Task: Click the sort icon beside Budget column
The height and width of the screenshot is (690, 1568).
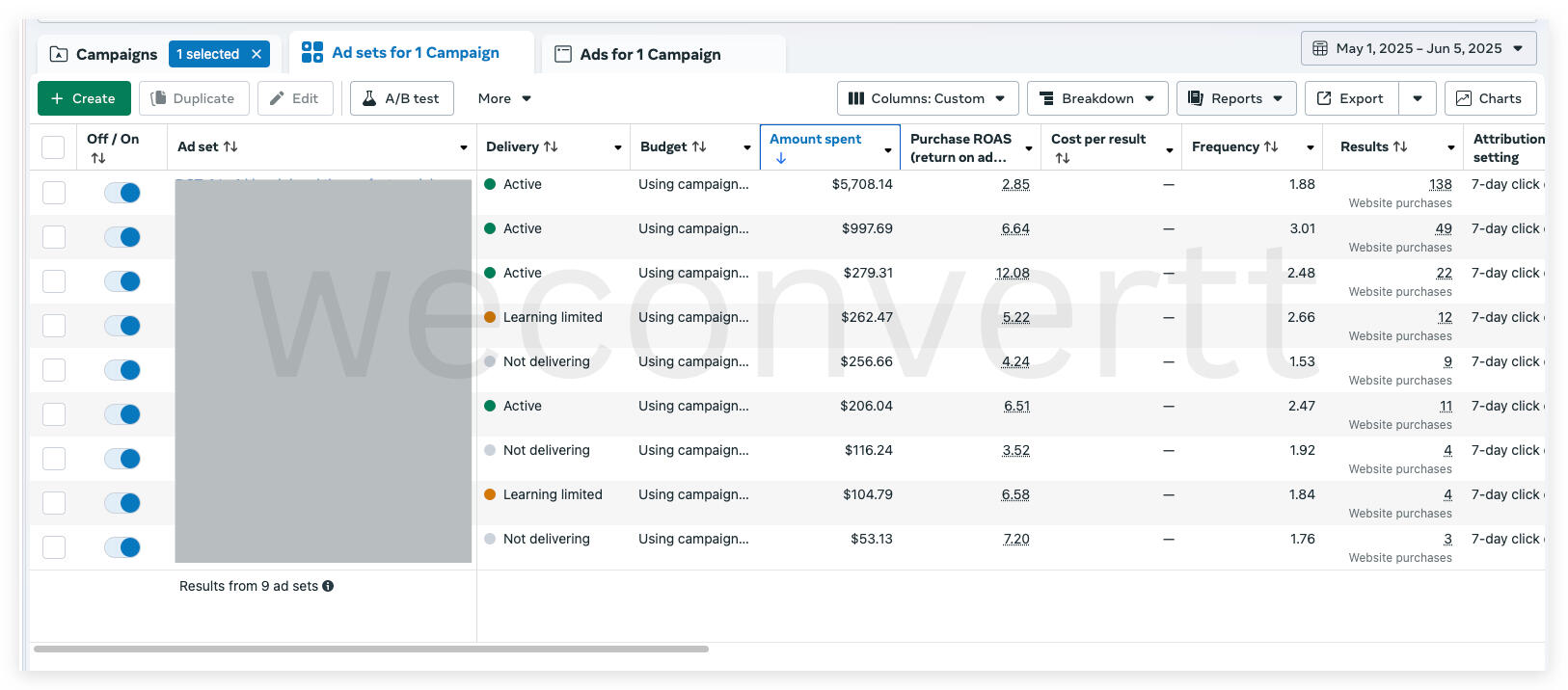Action: tap(699, 146)
